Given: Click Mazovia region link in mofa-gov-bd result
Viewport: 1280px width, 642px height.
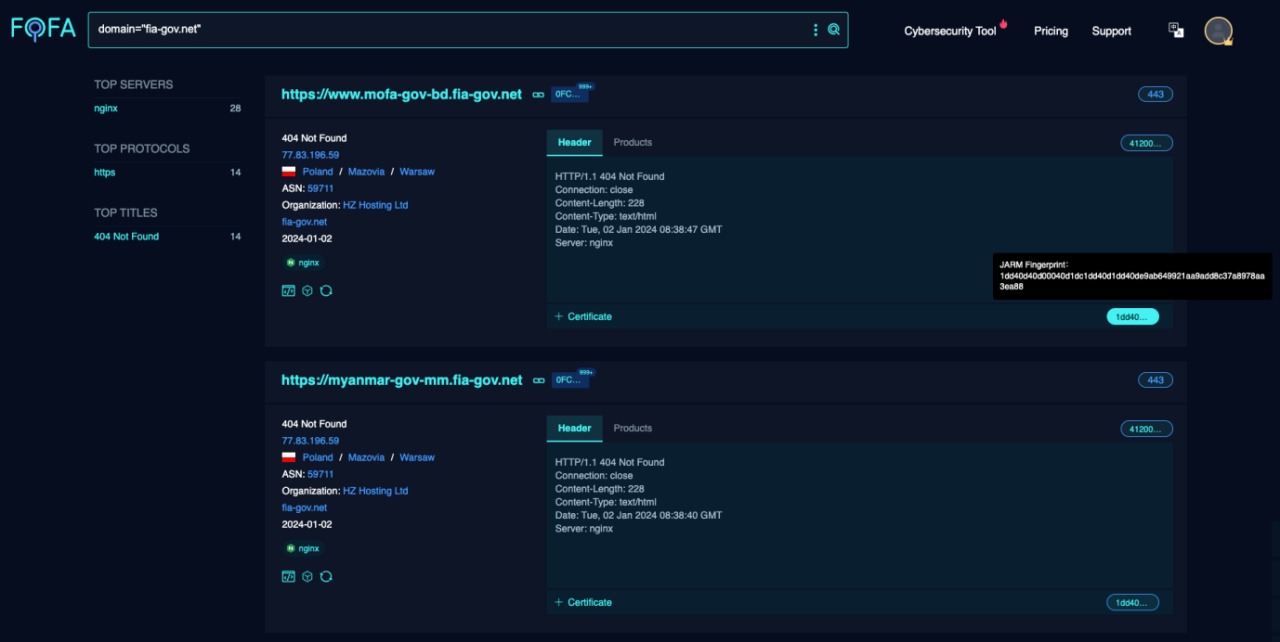Looking at the screenshot, I should pos(366,172).
